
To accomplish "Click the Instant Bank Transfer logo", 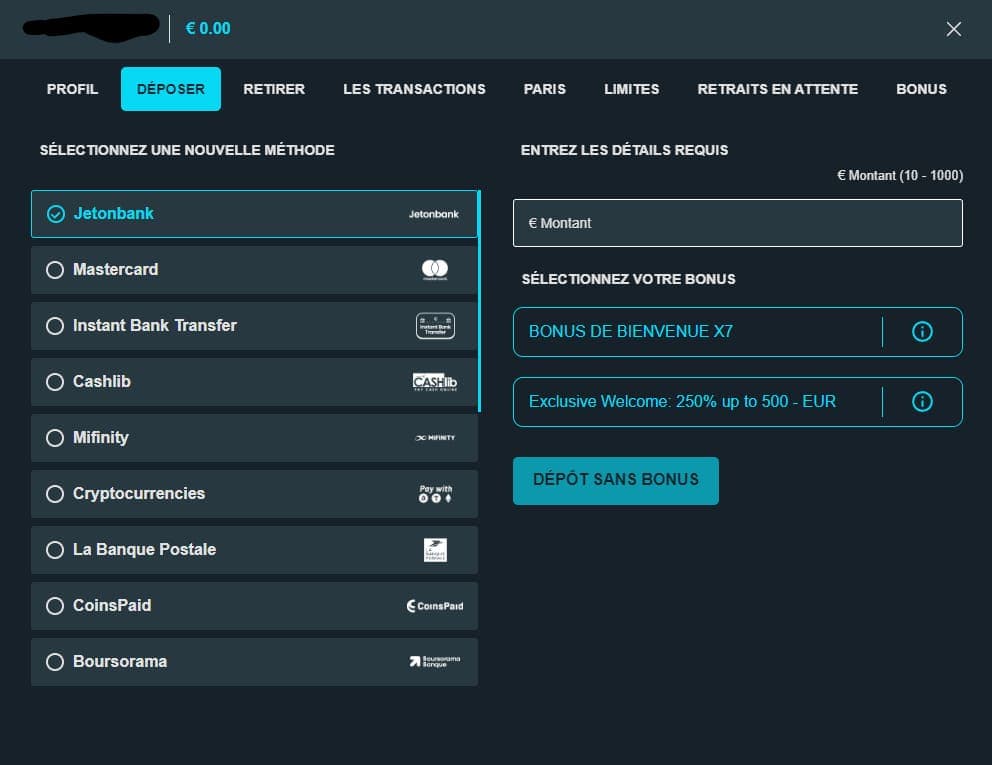I will [x=435, y=326].
